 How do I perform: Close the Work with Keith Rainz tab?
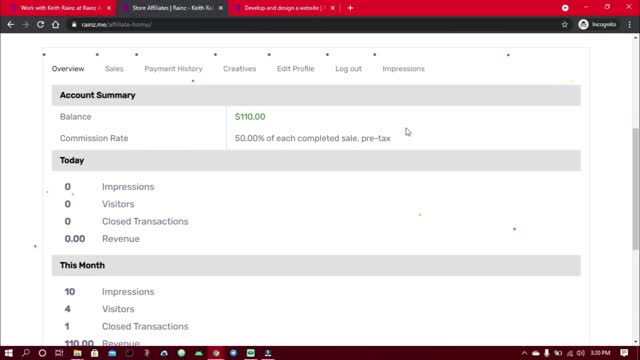109,8
